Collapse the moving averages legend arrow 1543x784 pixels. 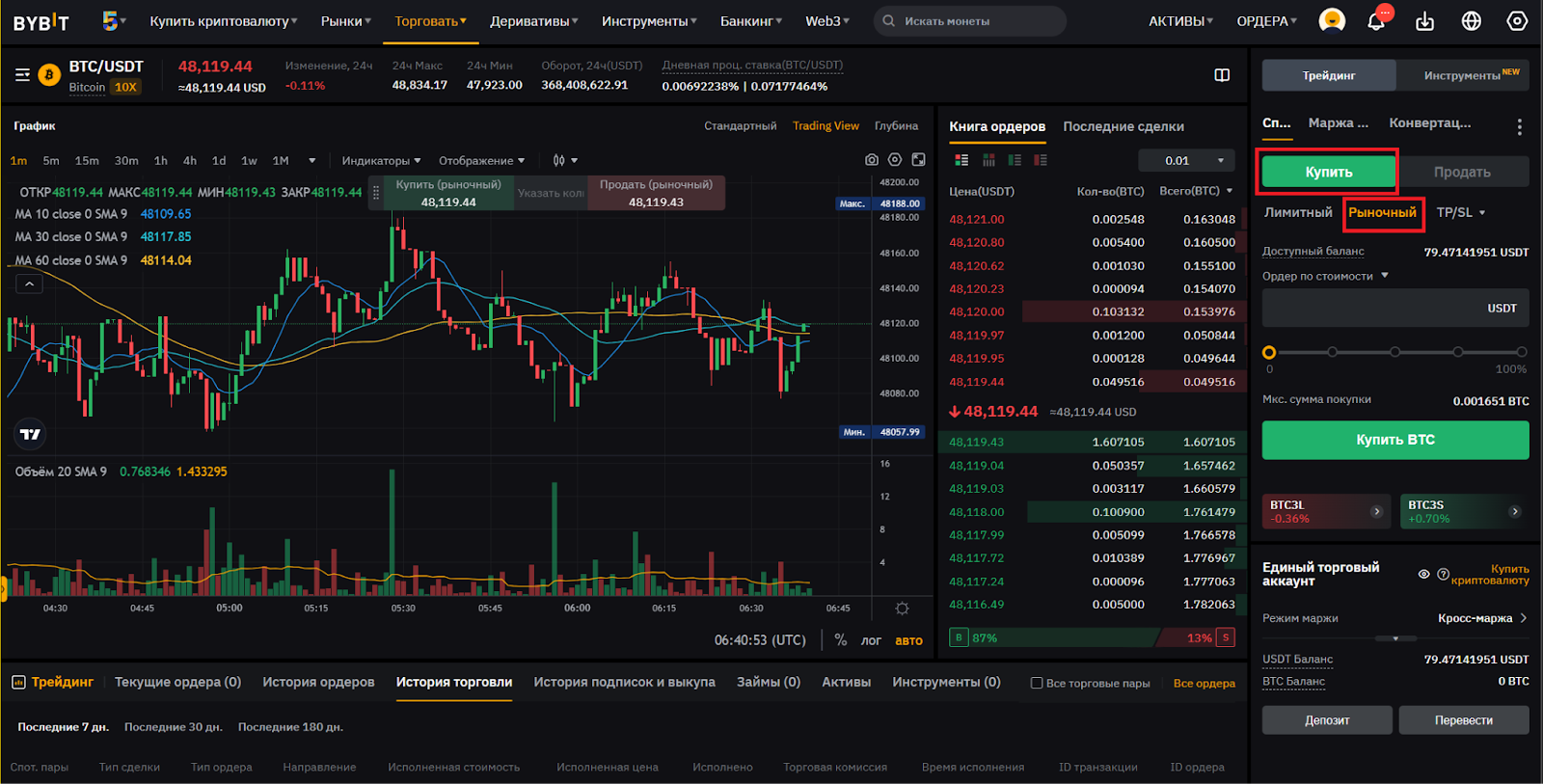pyautogui.click(x=29, y=284)
